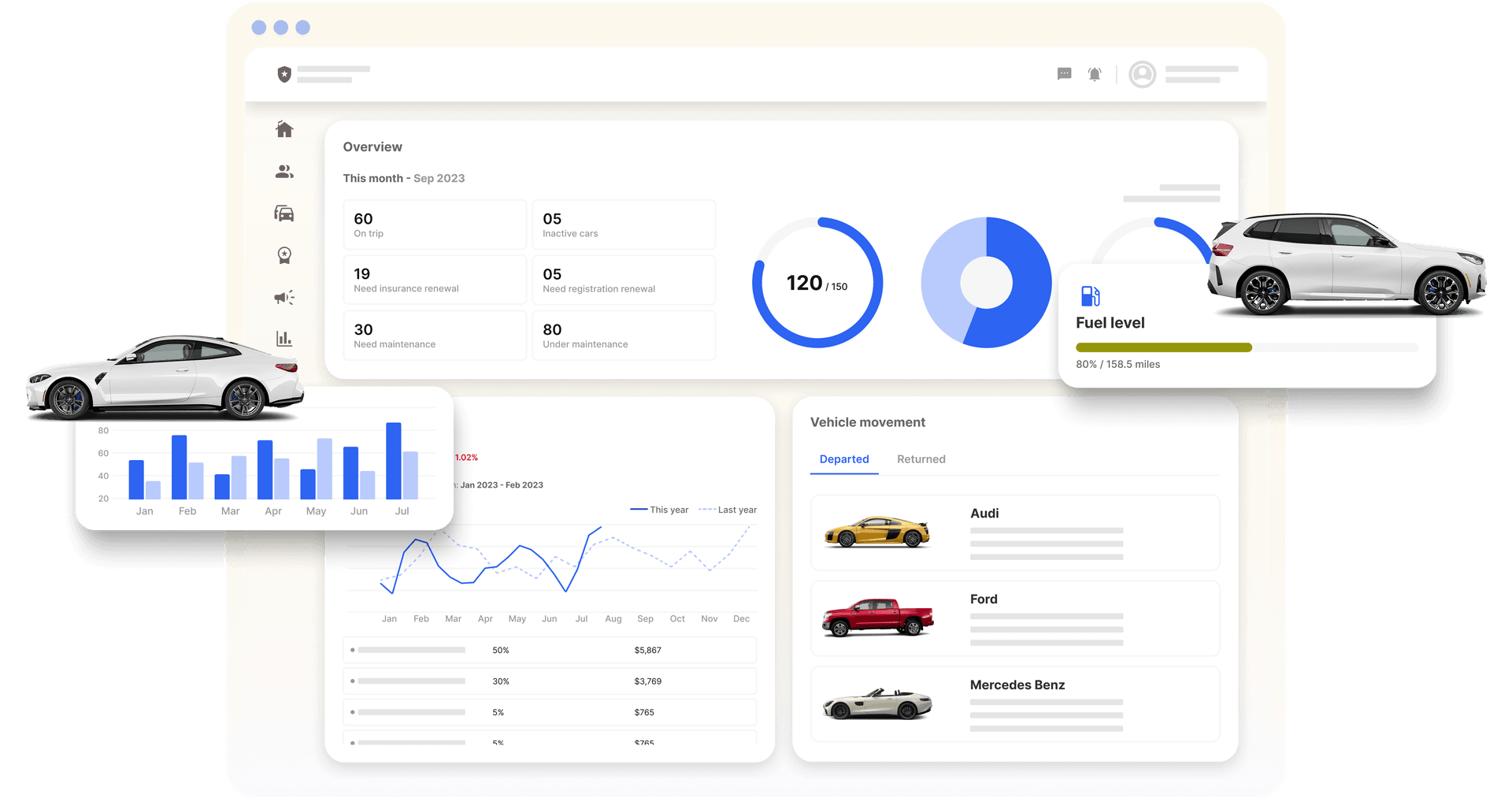Click the award badge icon in the sidebar
This screenshot has height=809, width=1512.
[x=284, y=255]
